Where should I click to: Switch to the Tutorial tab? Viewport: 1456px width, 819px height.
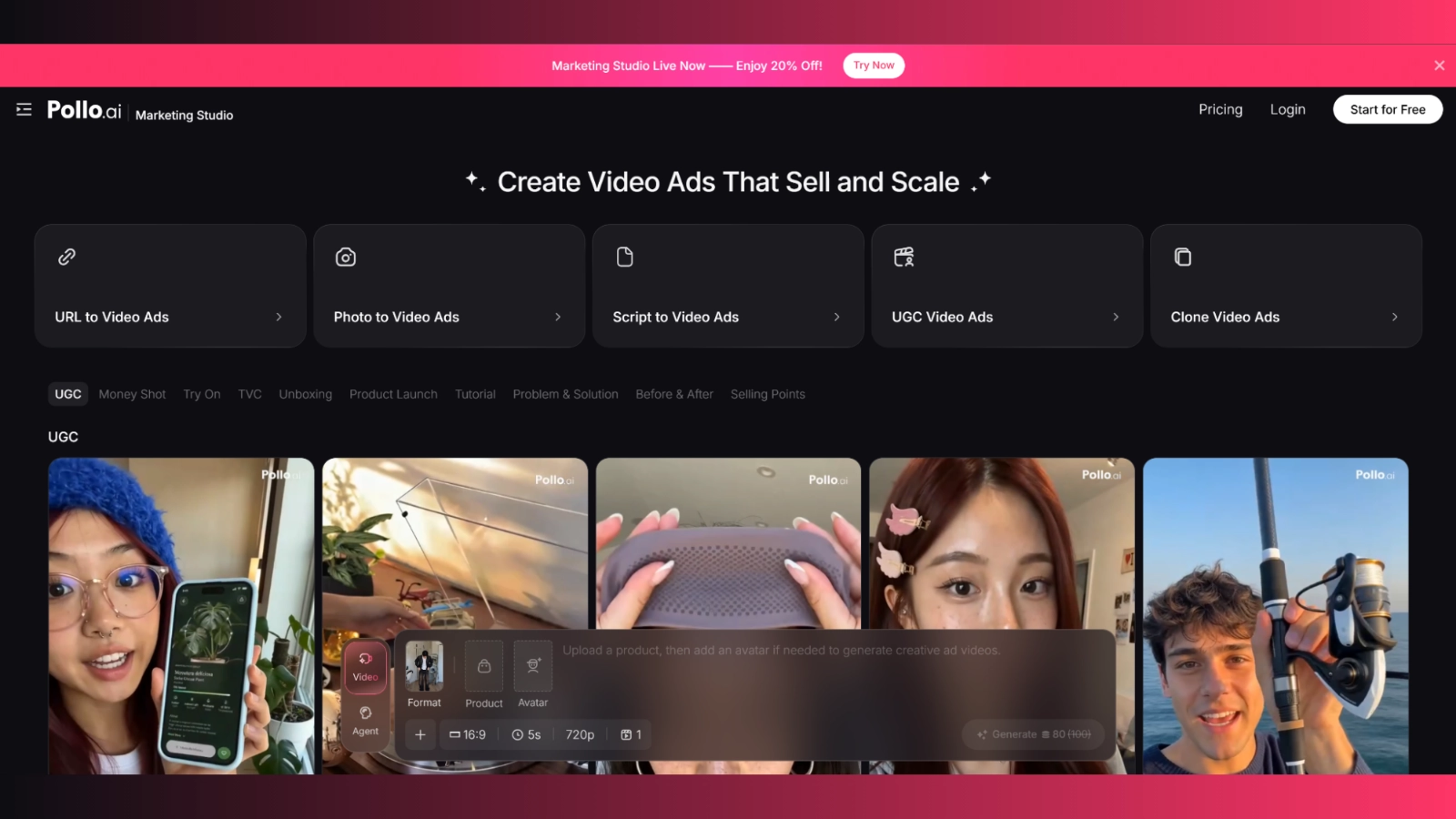(x=475, y=394)
